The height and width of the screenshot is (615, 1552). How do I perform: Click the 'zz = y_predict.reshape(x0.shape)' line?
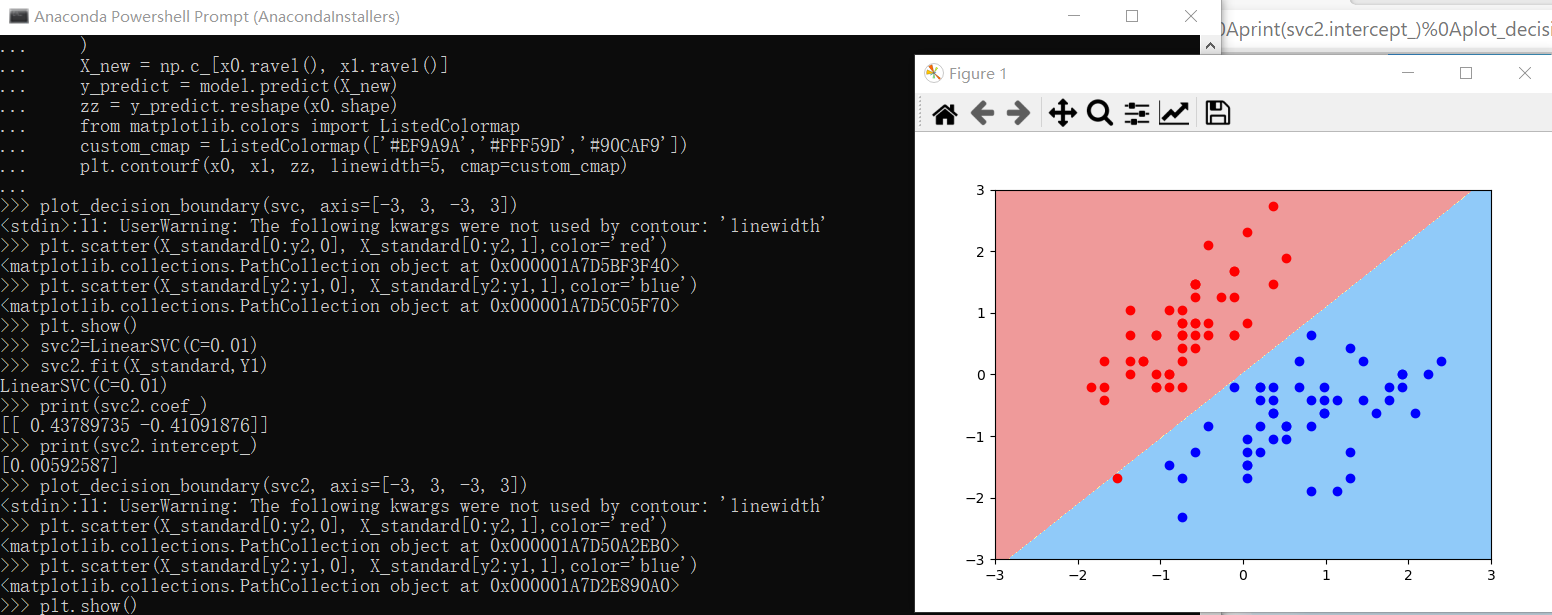[239, 106]
